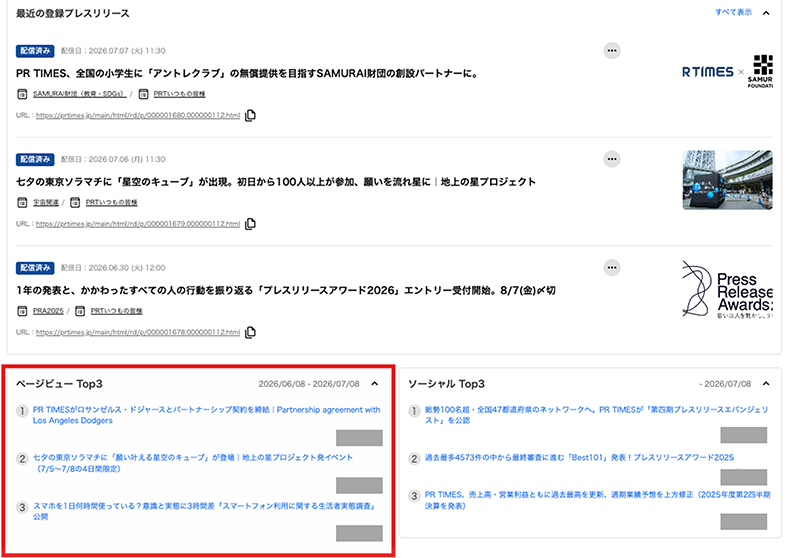Click the 最近の登録プレスリリース heading
The height and width of the screenshot is (558, 800).
[x=72, y=13]
